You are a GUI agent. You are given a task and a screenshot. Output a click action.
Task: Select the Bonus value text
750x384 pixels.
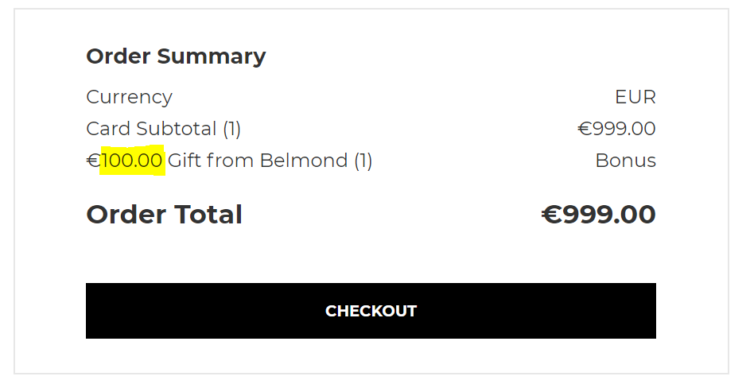[626, 160]
